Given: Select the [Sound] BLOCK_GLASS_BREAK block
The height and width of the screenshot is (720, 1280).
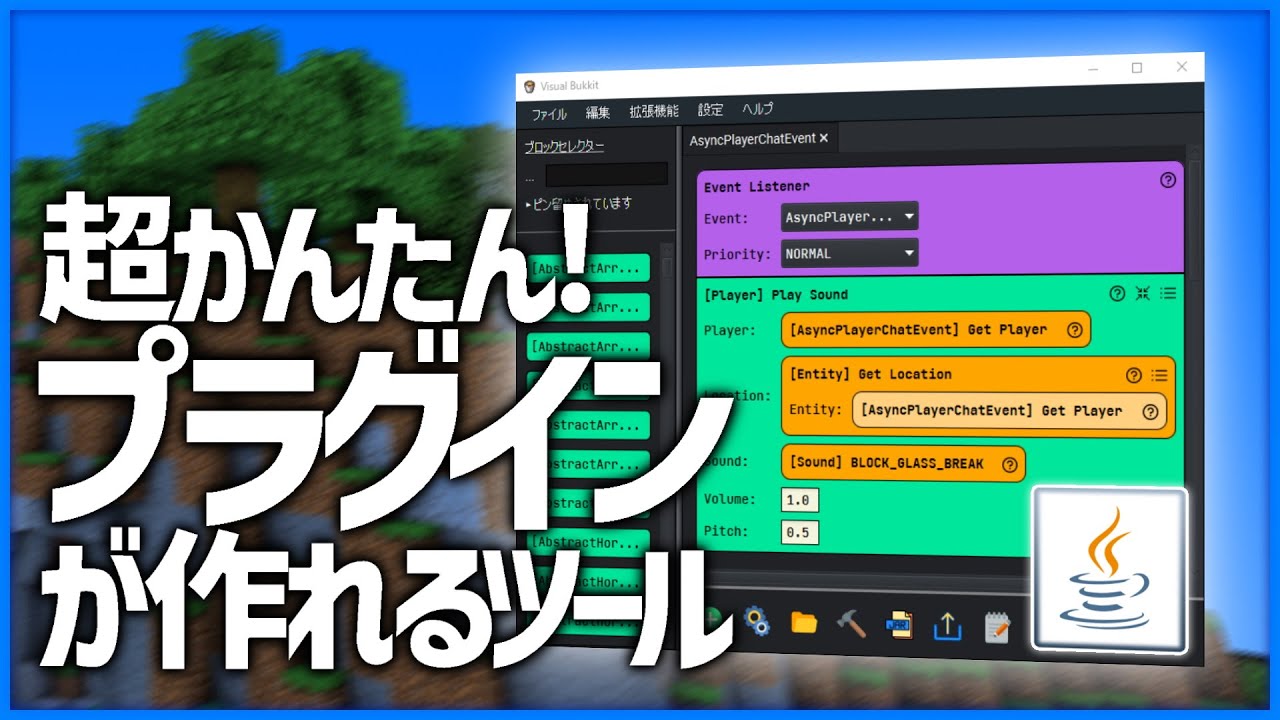Looking at the screenshot, I should (903, 464).
